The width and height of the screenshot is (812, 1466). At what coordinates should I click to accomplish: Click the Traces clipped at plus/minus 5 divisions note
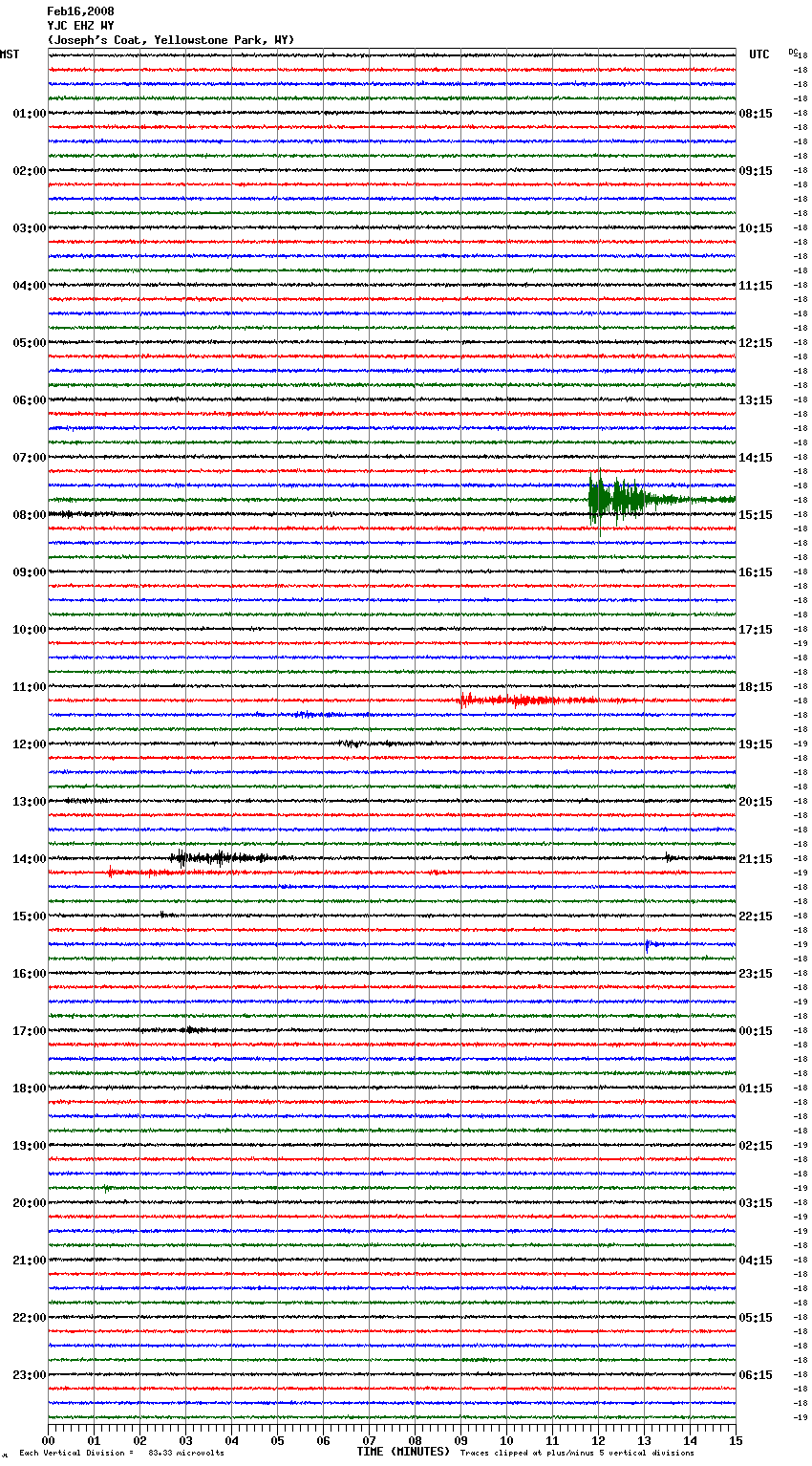(577, 1453)
